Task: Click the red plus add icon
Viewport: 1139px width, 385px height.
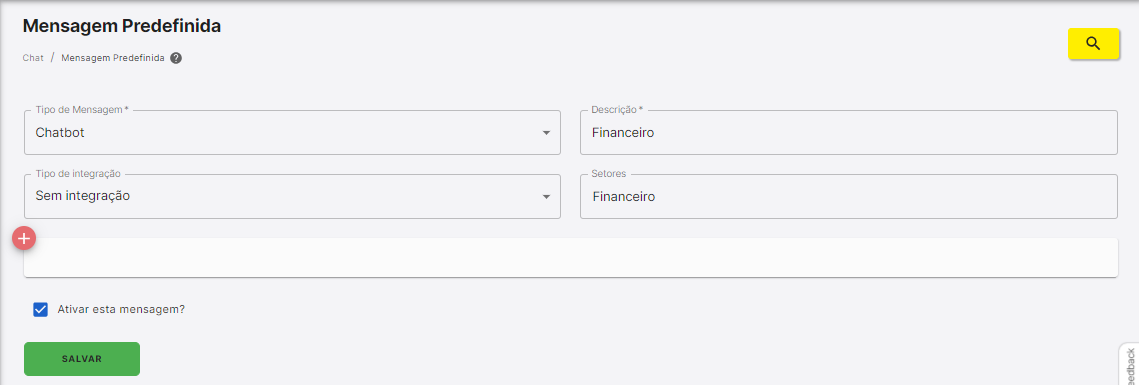Action: coord(24,238)
